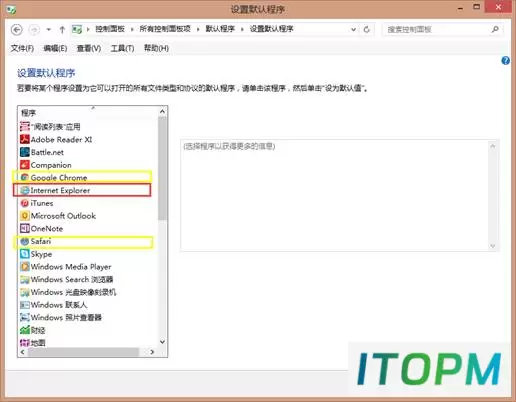The width and height of the screenshot is (516, 402).
Task: Select the Windows Media Player icon
Action: 25,266
